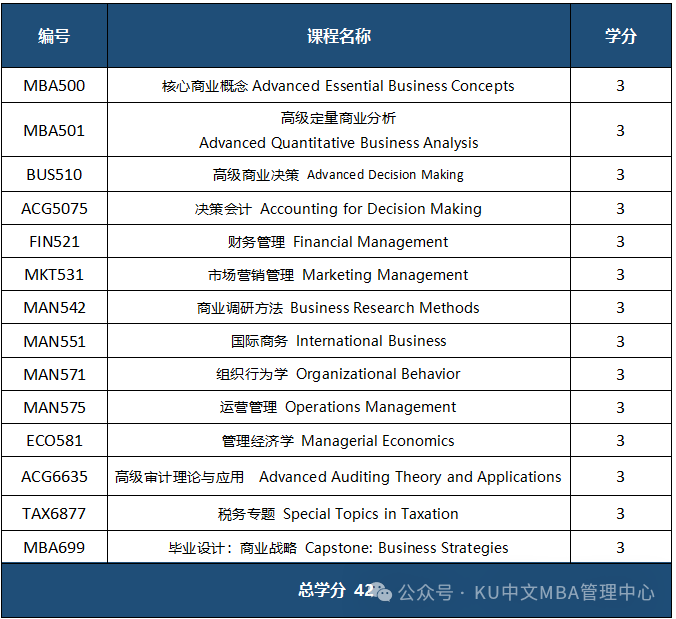Click the MBA501 course code

tap(54, 130)
